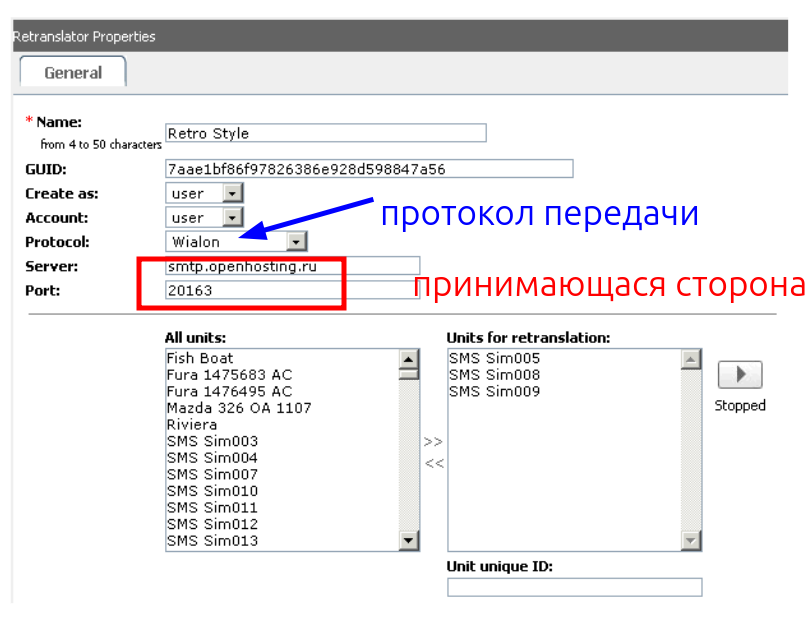This screenshot has width=806, height=626.
Task: Focus the Server field smtp.openhosting.ru
Action: [x=292, y=265]
